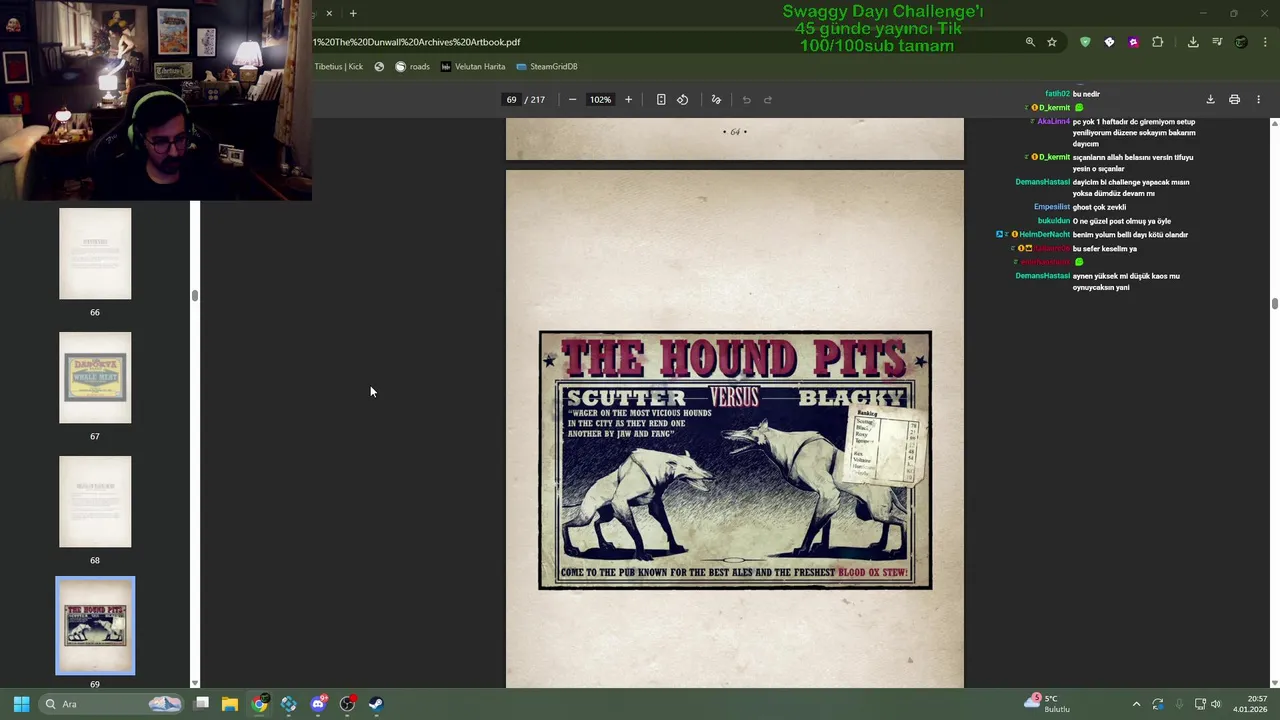The width and height of the screenshot is (1280, 720).
Task: Click the undo arrow in PDF toolbar
Action: (746, 99)
